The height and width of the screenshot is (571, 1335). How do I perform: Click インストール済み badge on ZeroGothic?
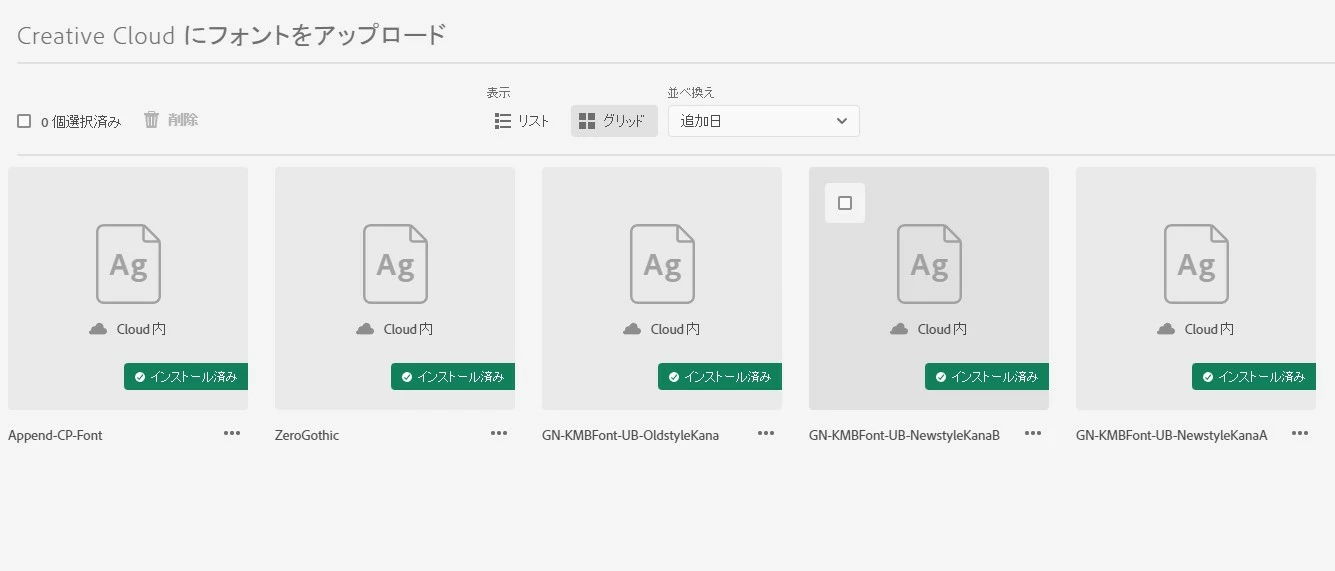pyautogui.click(x=453, y=377)
